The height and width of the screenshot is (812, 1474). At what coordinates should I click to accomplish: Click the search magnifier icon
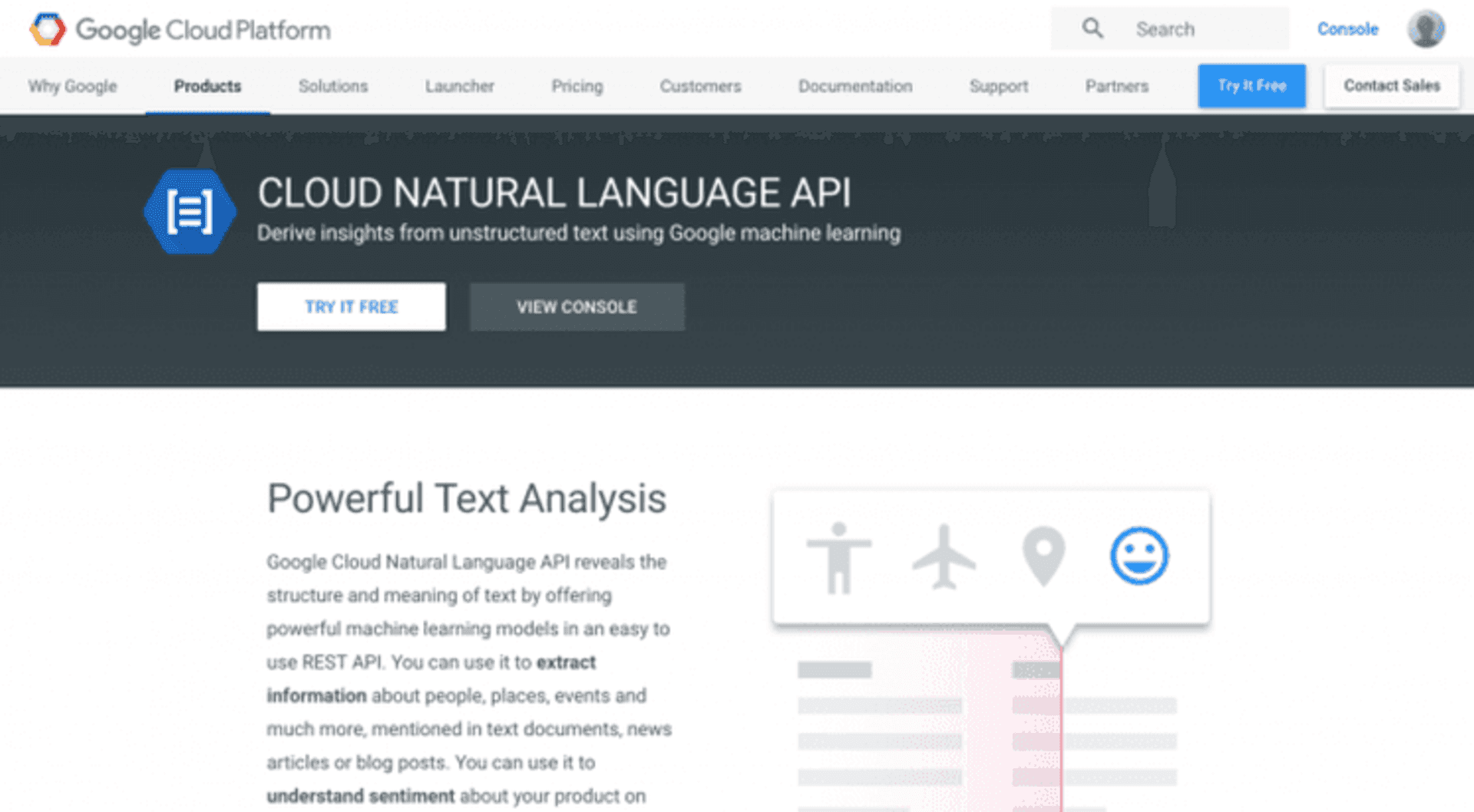[1091, 28]
